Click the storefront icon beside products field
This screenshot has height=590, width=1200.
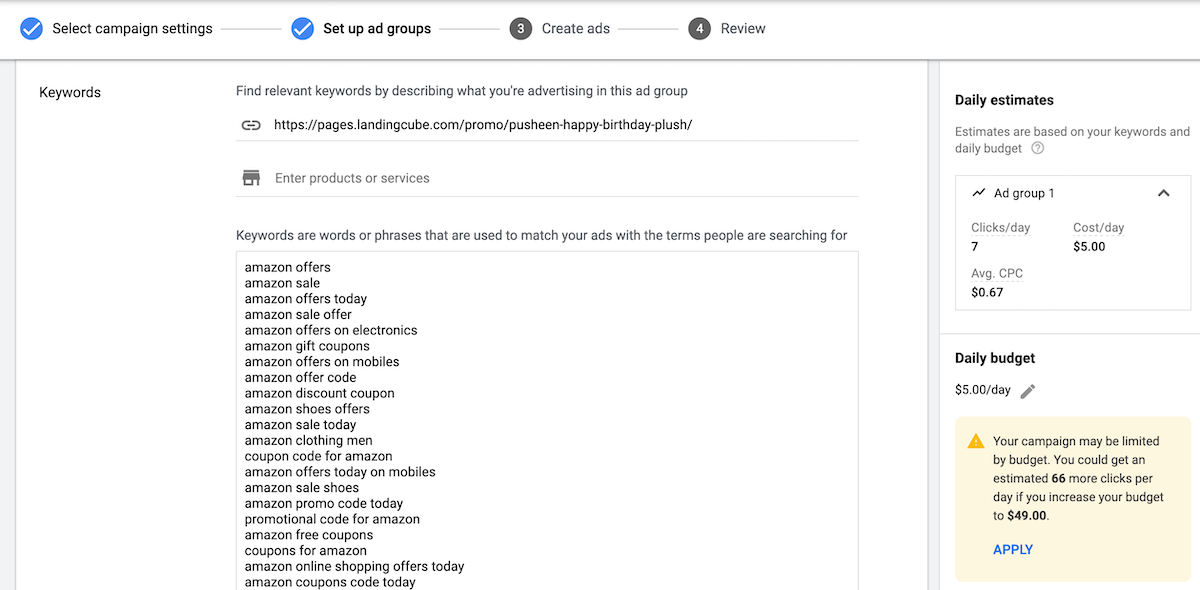pyautogui.click(x=251, y=178)
